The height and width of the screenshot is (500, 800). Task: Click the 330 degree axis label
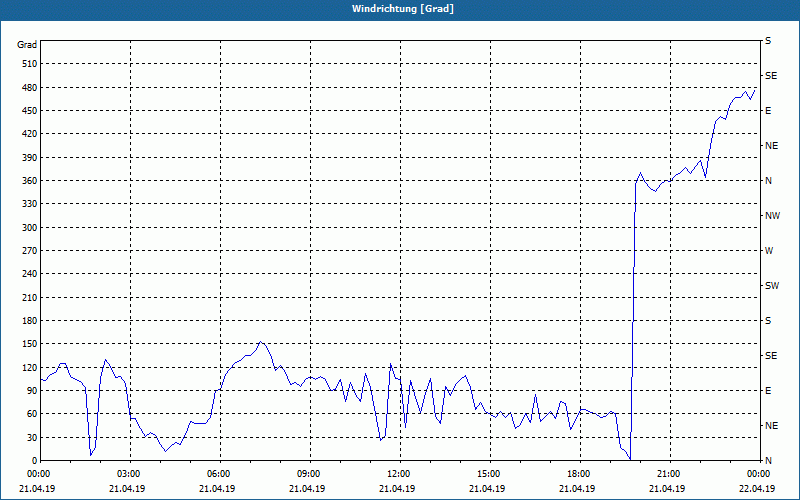click(x=29, y=204)
